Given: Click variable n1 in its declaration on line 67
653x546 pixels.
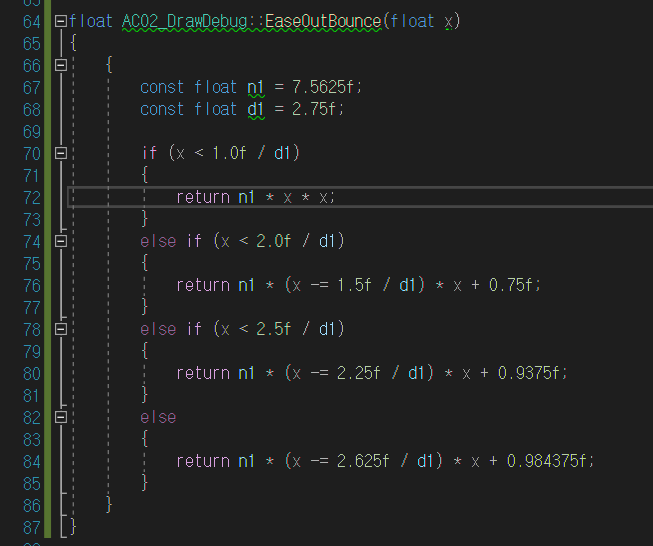Looking at the screenshot, I should click(x=256, y=87).
